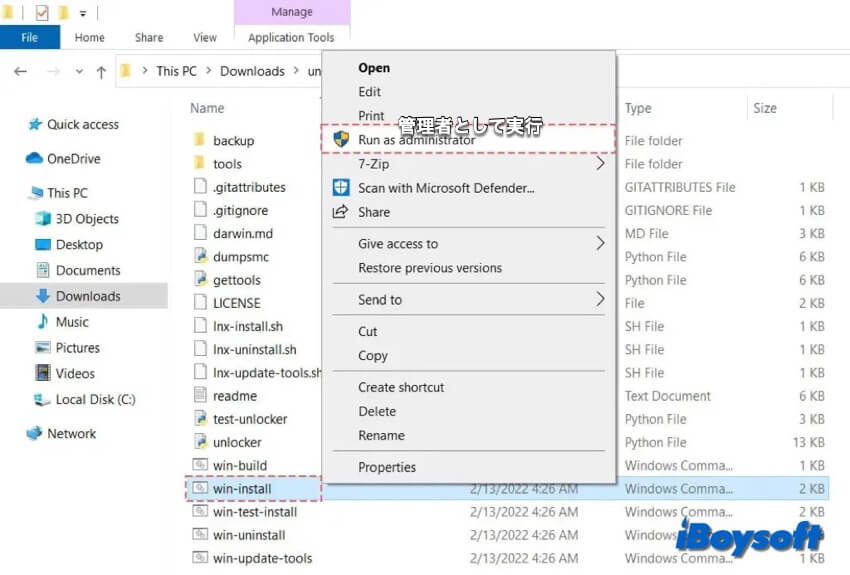Open recent locations dropdown chevron
850x575 pixels.
point(79,72)
